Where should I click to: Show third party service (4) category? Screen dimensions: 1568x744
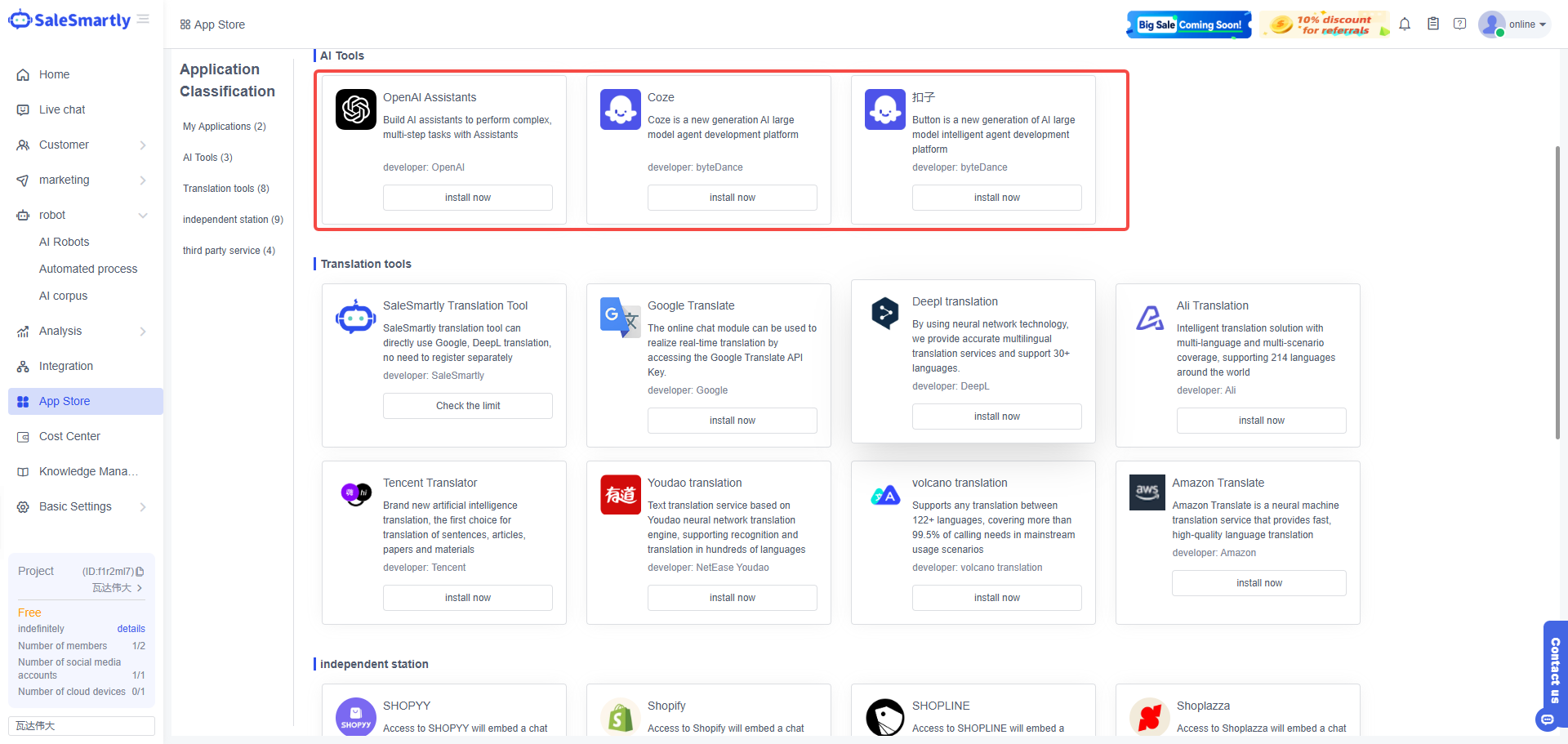229,251
